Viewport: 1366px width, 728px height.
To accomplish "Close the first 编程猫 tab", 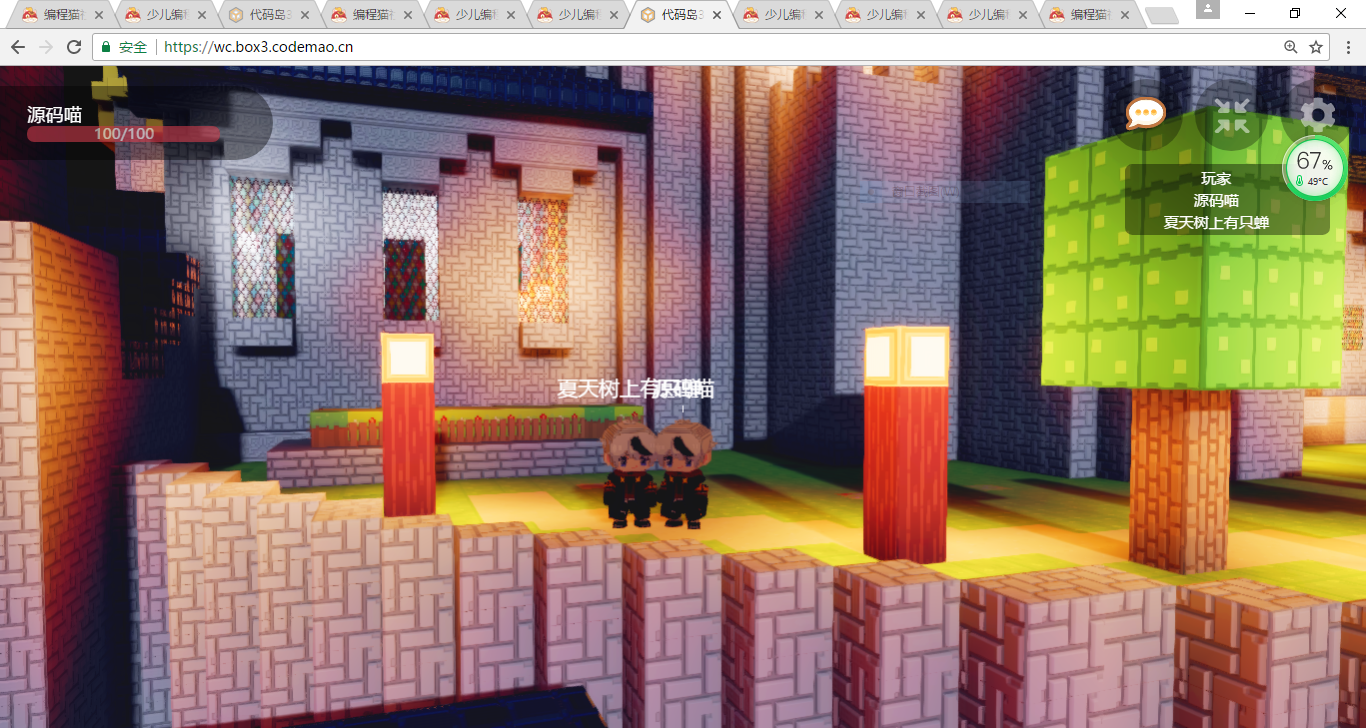I will pyautogui.click(x=99, y=15).
